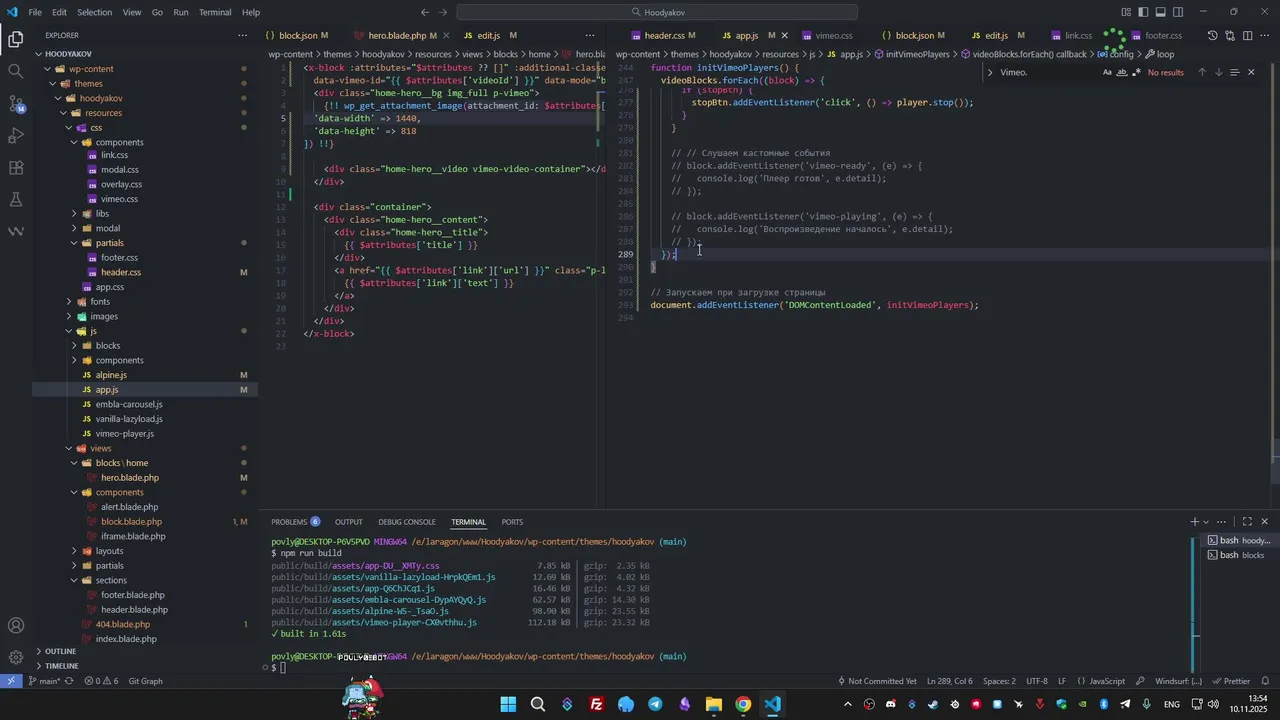Open the Selection menu

94,12
